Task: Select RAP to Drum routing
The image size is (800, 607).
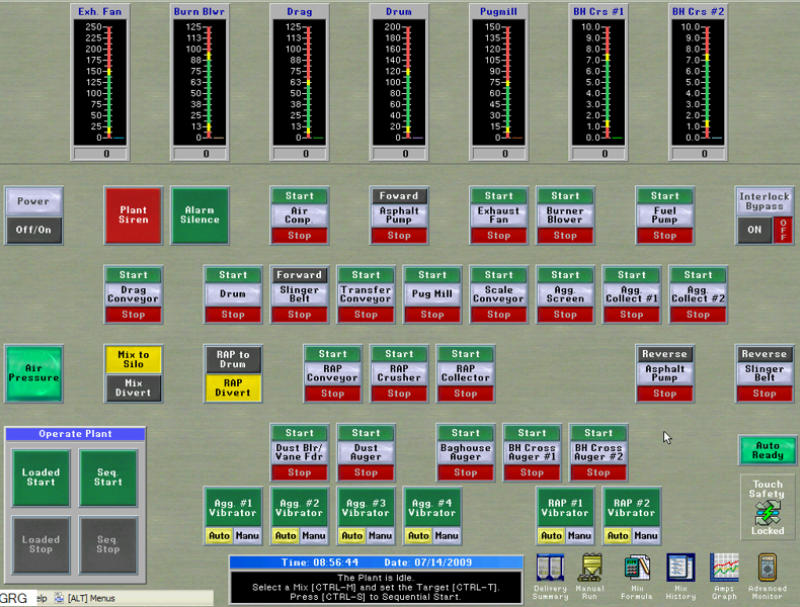Action: click(x=233, y=360)
